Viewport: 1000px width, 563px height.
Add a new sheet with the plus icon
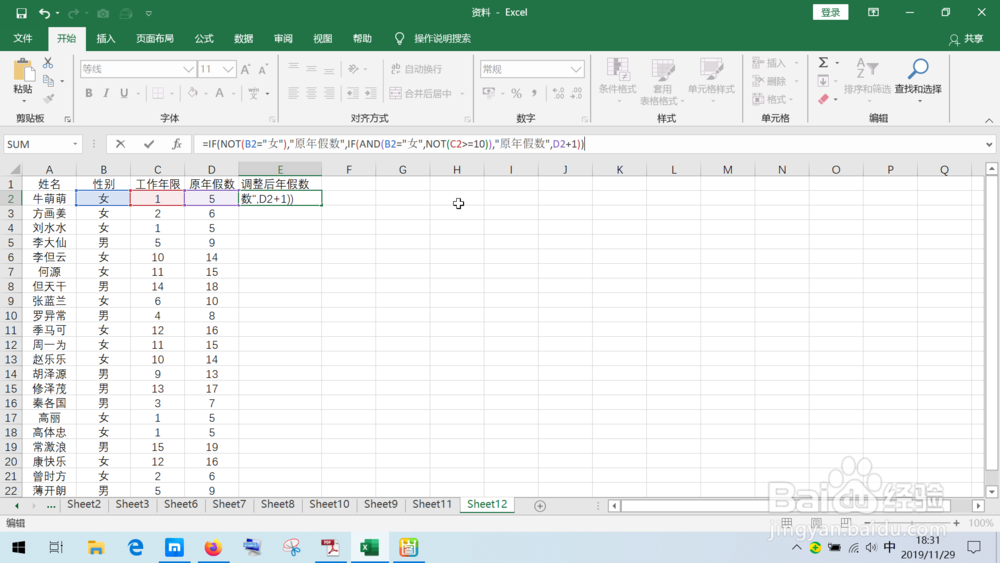coord(540,506)
